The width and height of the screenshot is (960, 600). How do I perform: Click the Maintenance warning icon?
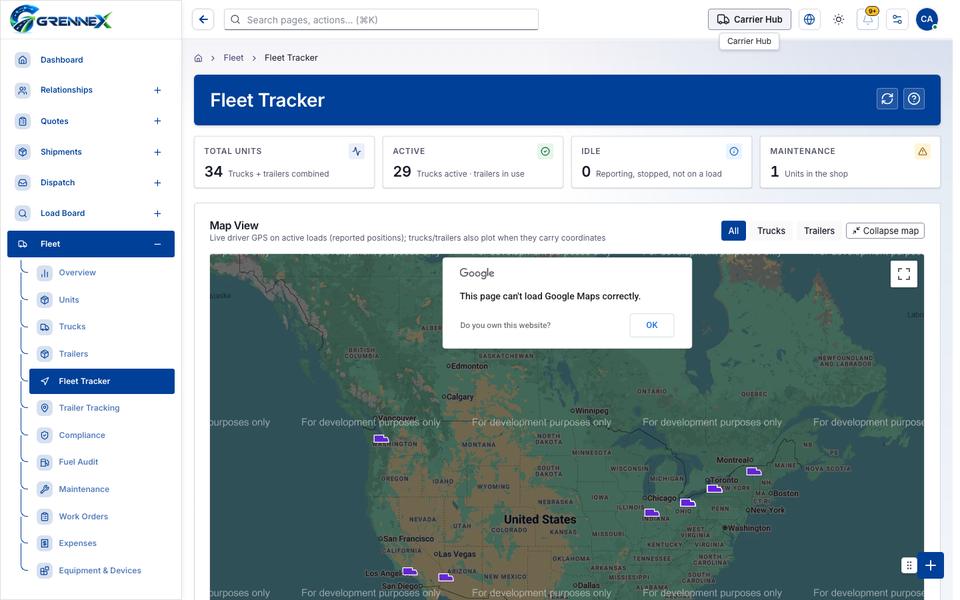923,151
